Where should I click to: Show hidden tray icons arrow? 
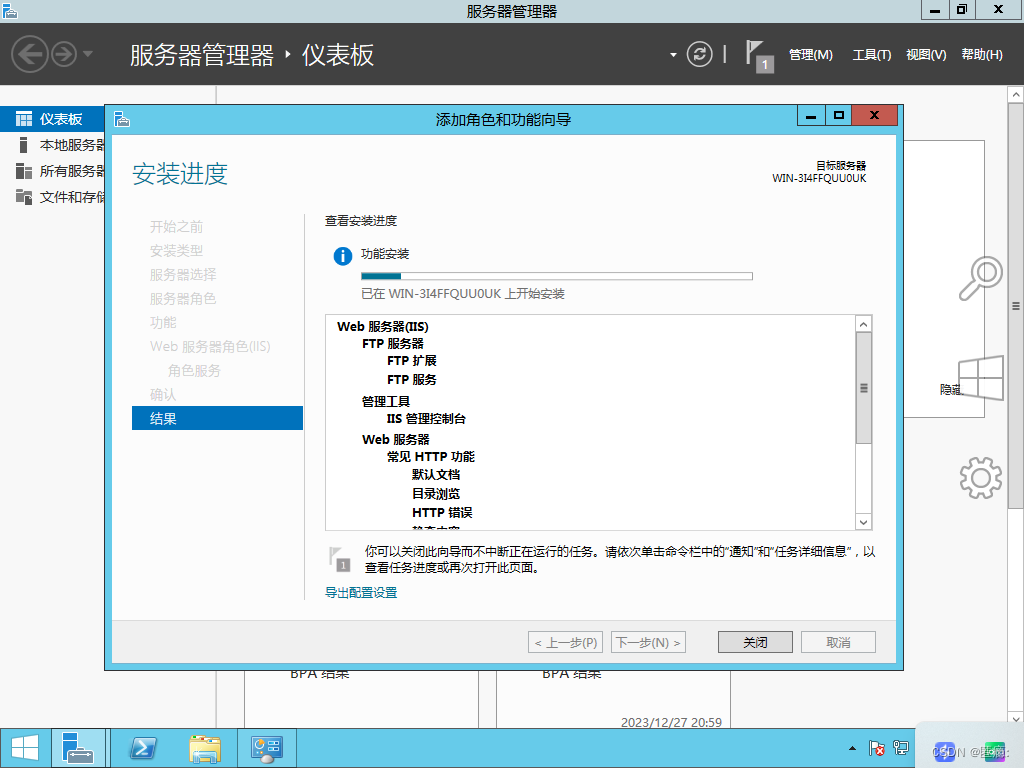tap(852, 748)
